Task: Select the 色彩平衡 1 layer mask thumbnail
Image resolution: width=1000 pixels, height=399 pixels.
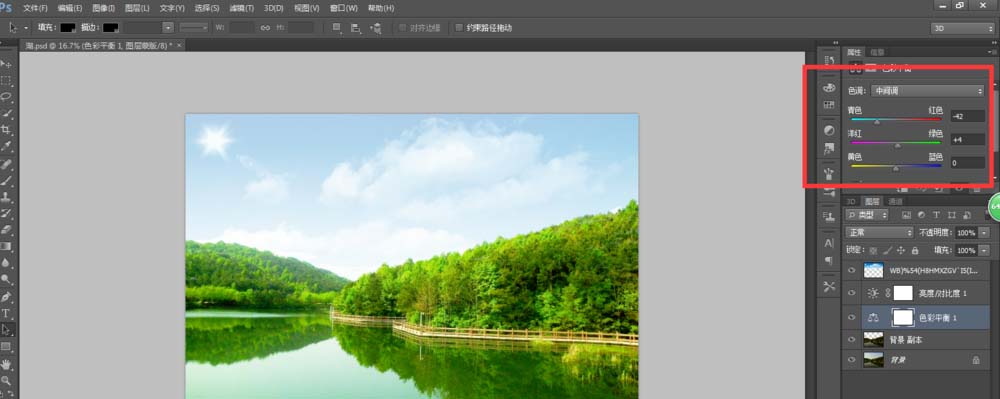Action: click(x=902, y=317)
